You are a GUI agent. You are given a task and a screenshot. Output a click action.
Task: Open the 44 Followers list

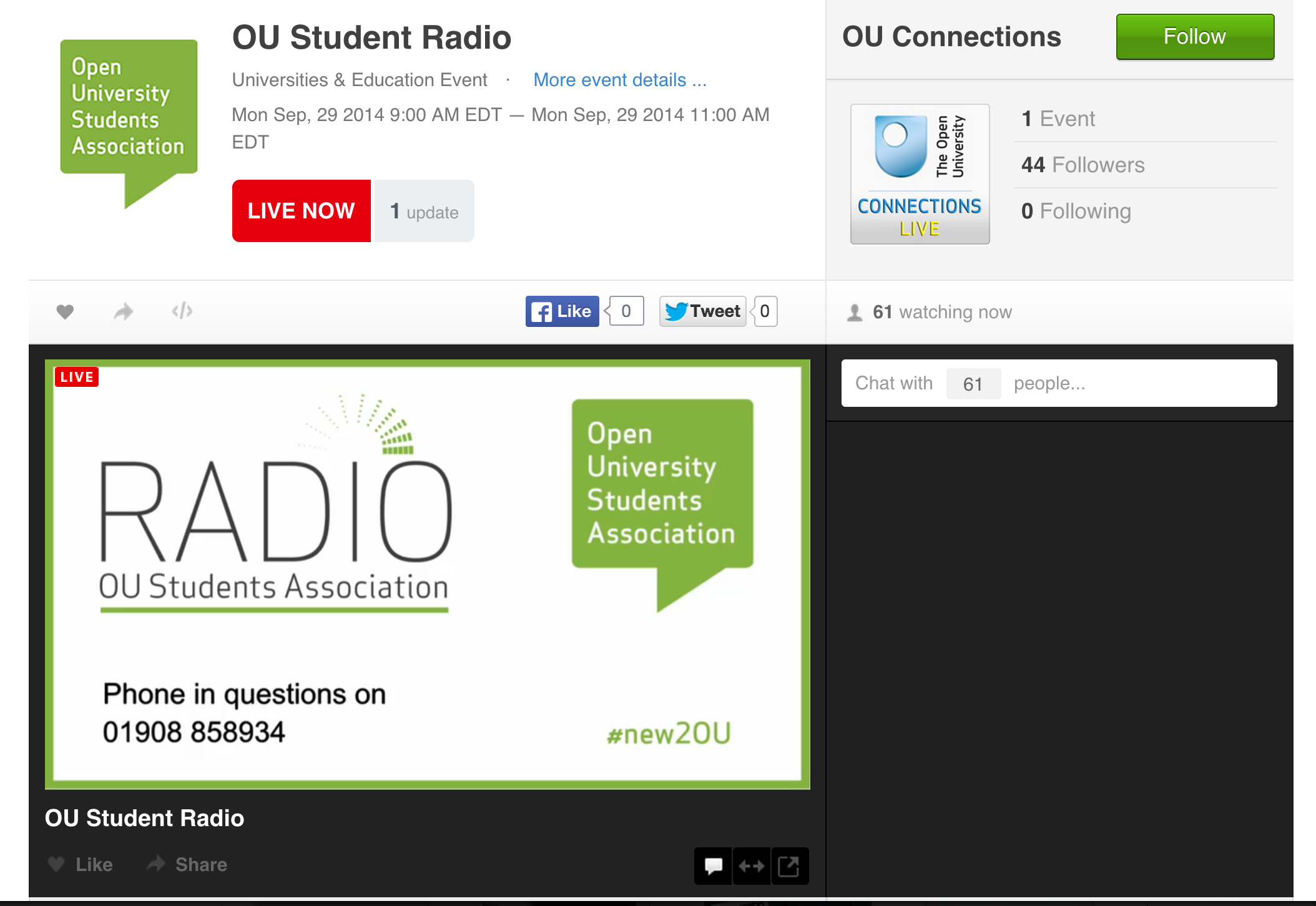tap(1083, 165)
